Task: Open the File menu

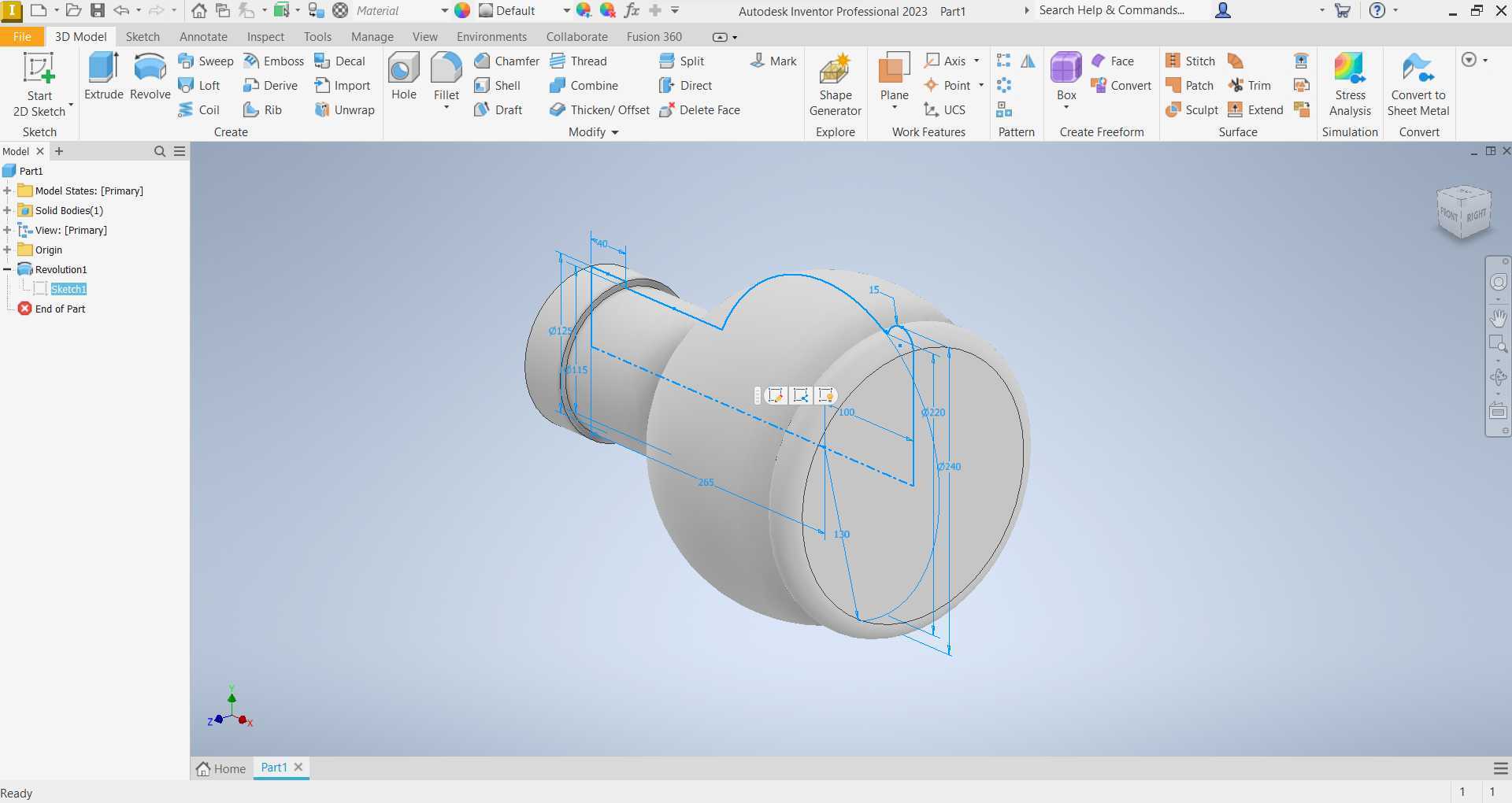Action: (x=22, y=36)
